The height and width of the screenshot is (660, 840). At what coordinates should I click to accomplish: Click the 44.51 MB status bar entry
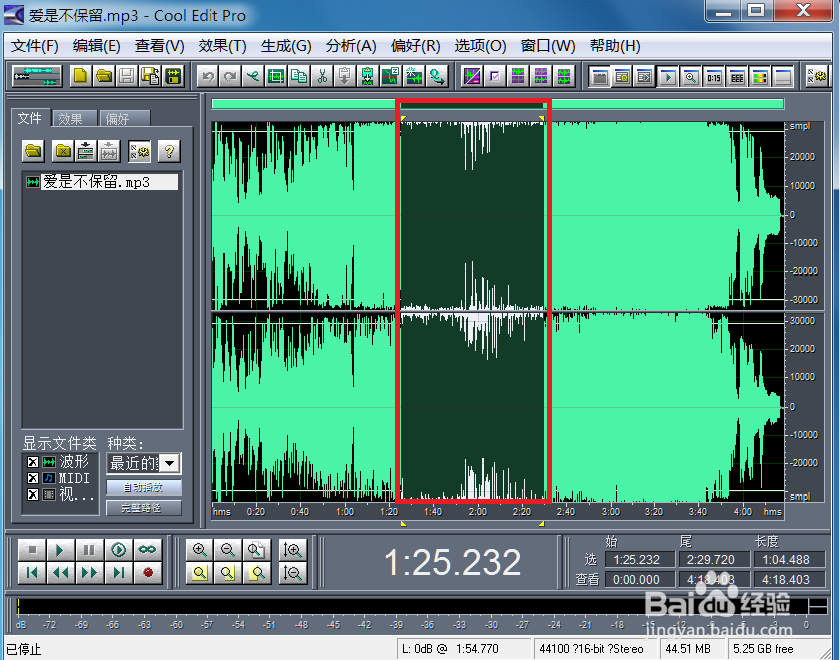click(691, 649)
